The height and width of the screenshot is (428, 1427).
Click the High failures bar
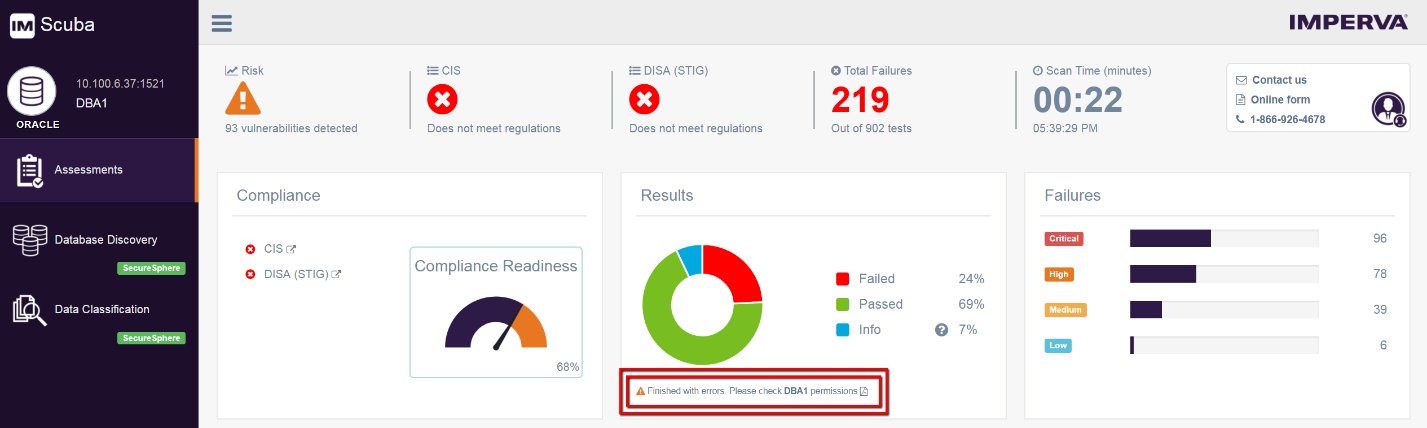pyautogui.click(x=1224, y=274)
